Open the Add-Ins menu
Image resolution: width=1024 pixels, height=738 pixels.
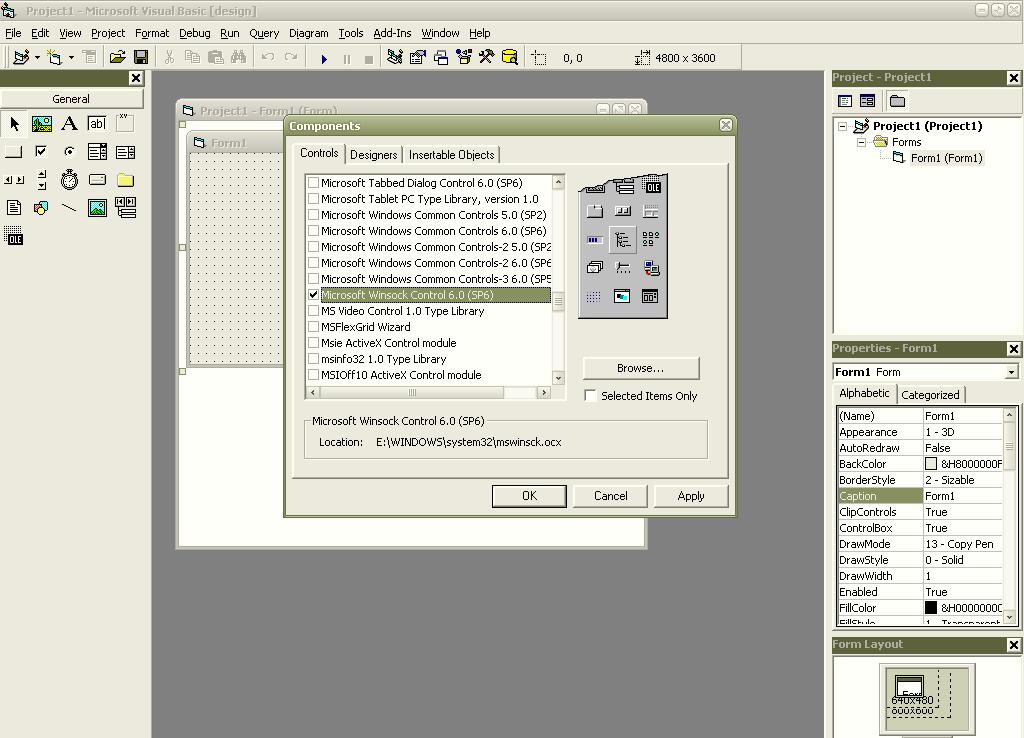point(392,33)
